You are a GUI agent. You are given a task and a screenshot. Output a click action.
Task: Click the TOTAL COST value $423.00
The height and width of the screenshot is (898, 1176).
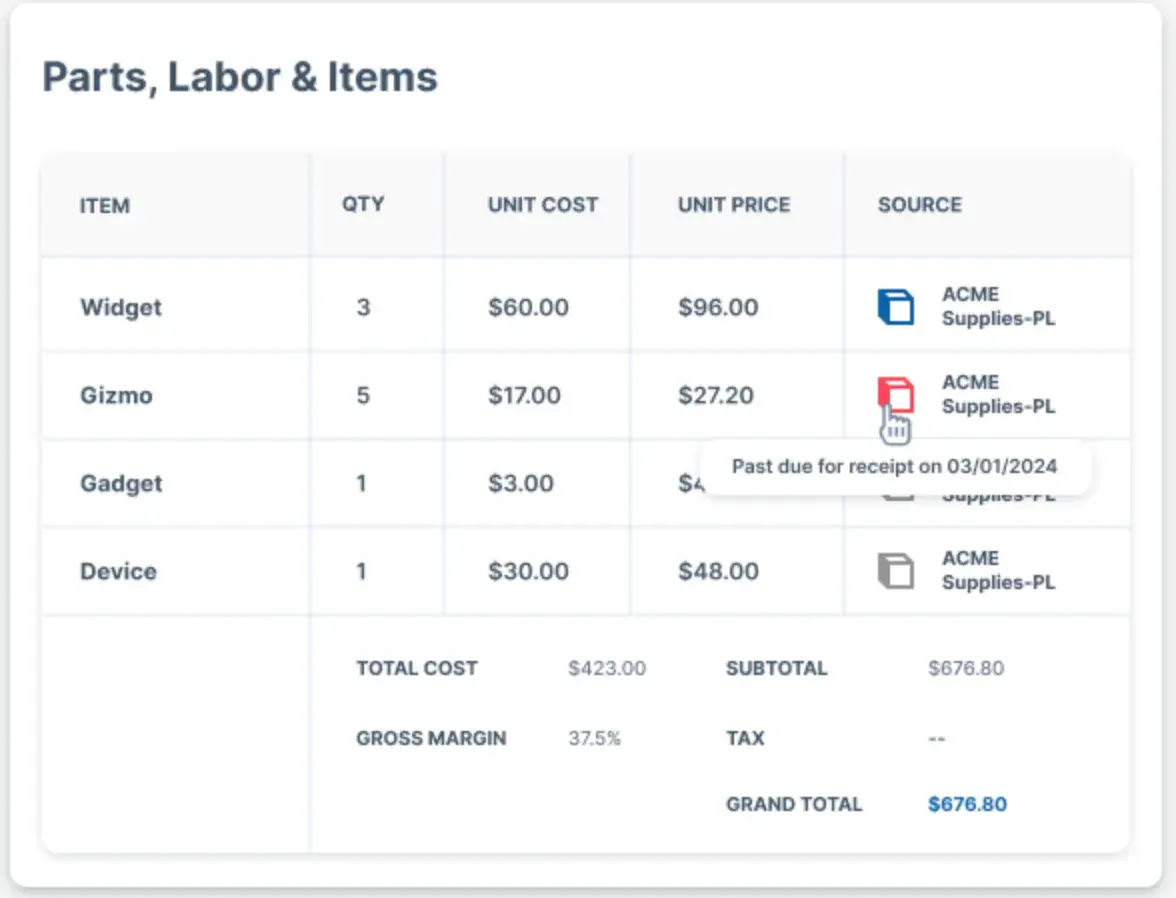point(606,668)
